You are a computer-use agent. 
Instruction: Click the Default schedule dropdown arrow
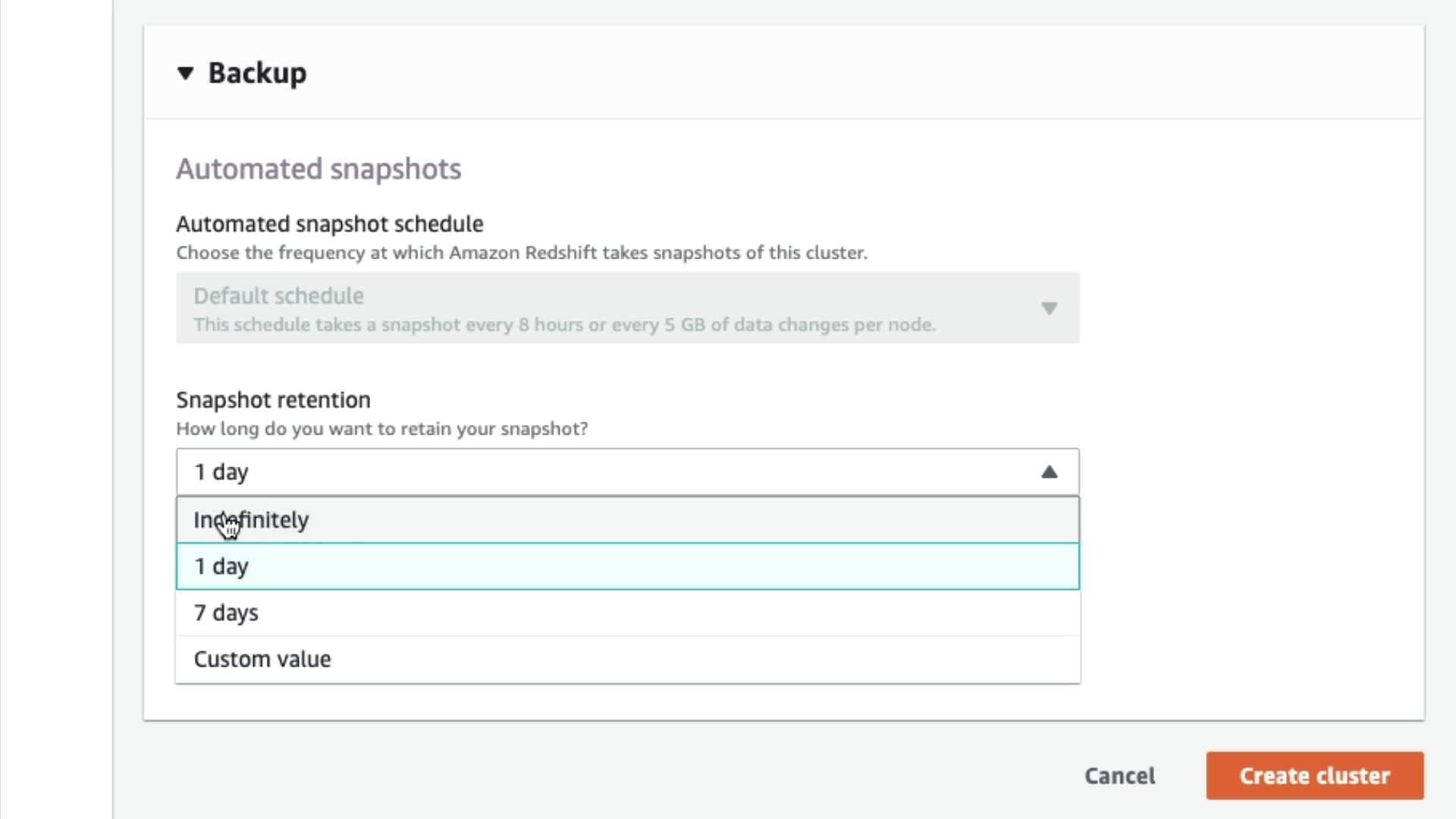coord(1049,308)
